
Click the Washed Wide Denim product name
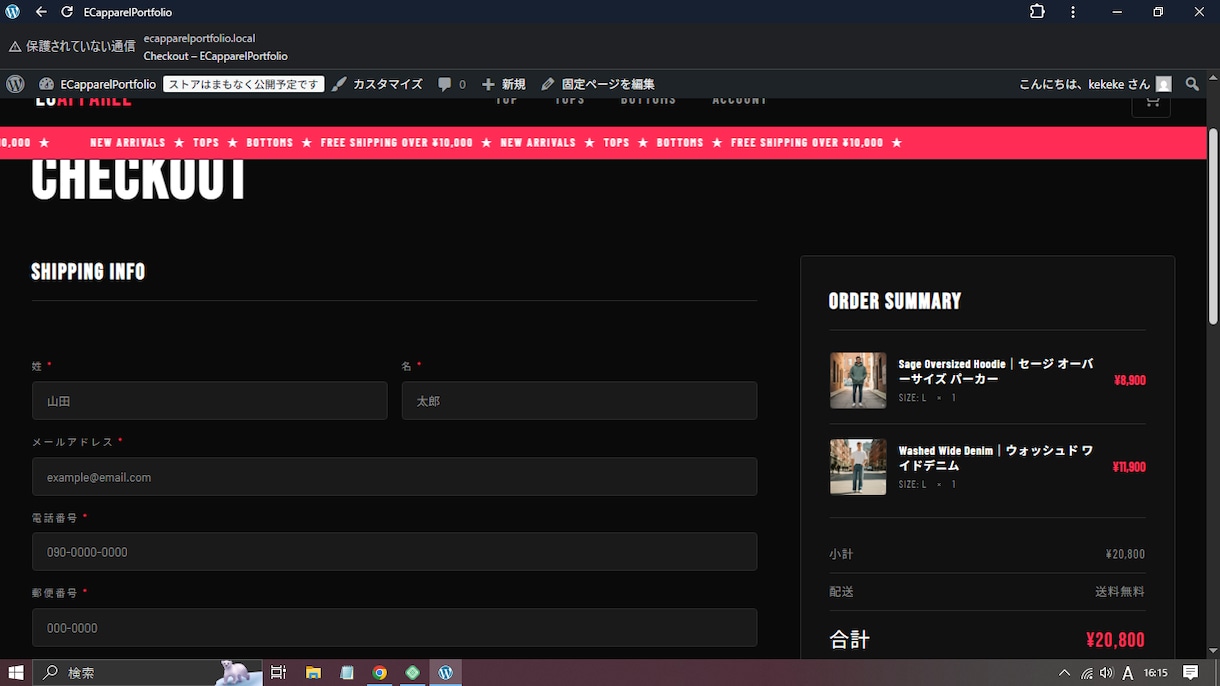click(x=996, y=458)
